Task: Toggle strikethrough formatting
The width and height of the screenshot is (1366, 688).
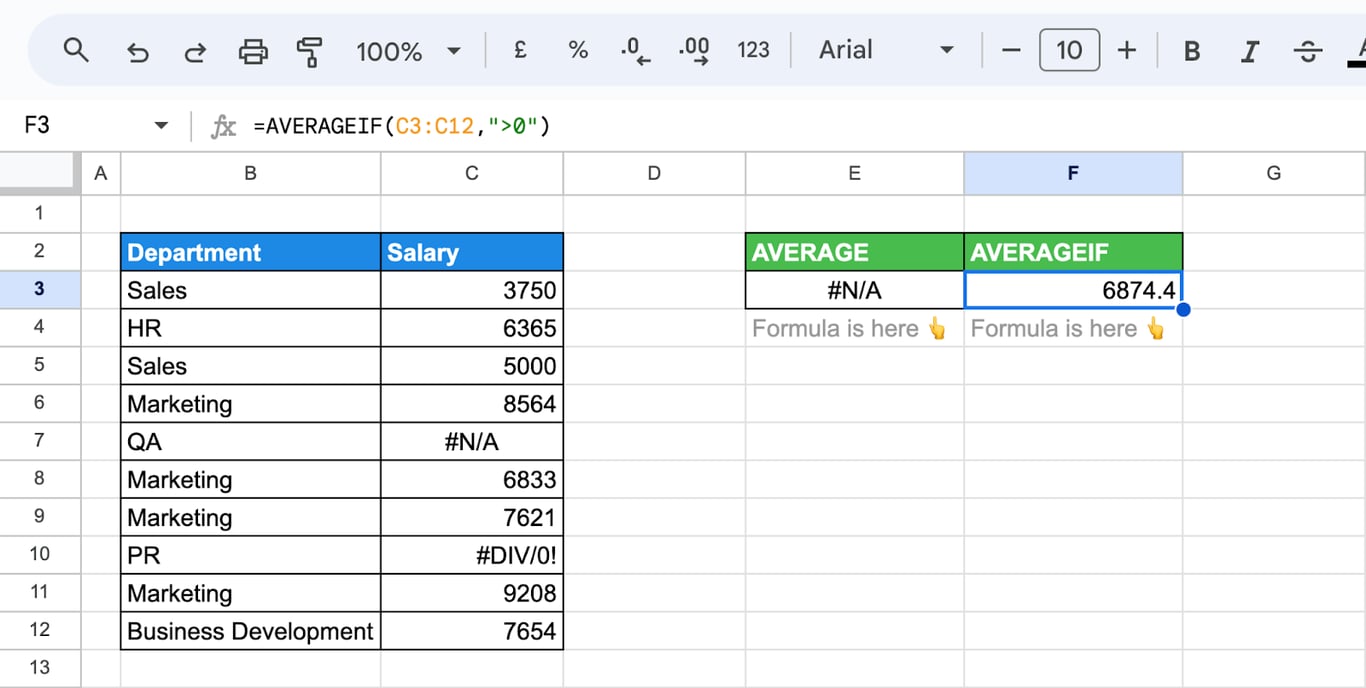Action: [x=1308, y=51]
